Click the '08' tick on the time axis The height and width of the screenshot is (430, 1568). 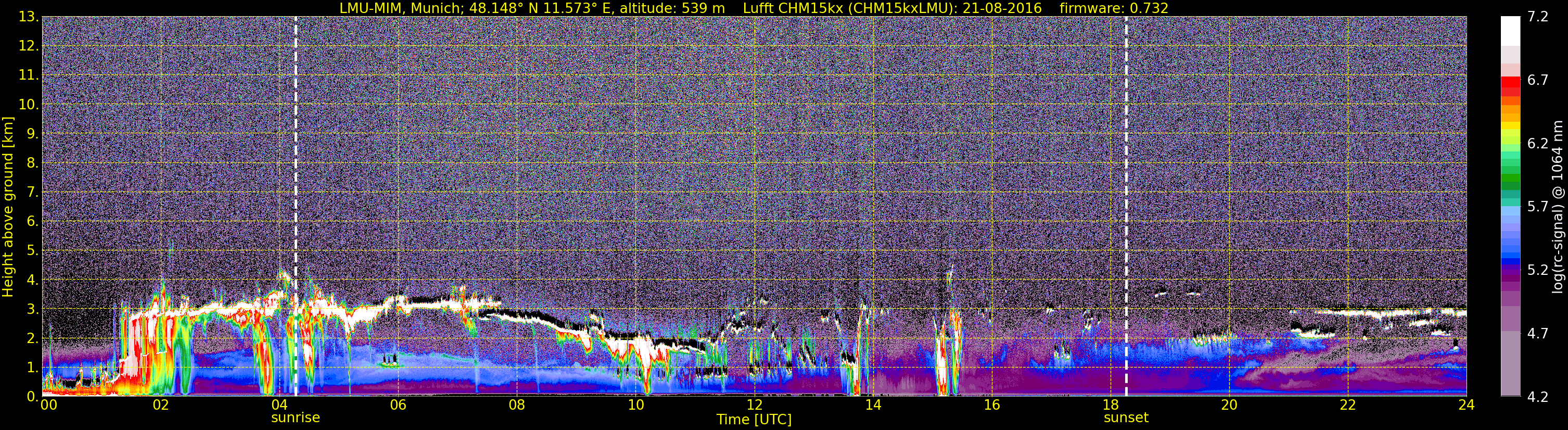coord(517,405)
